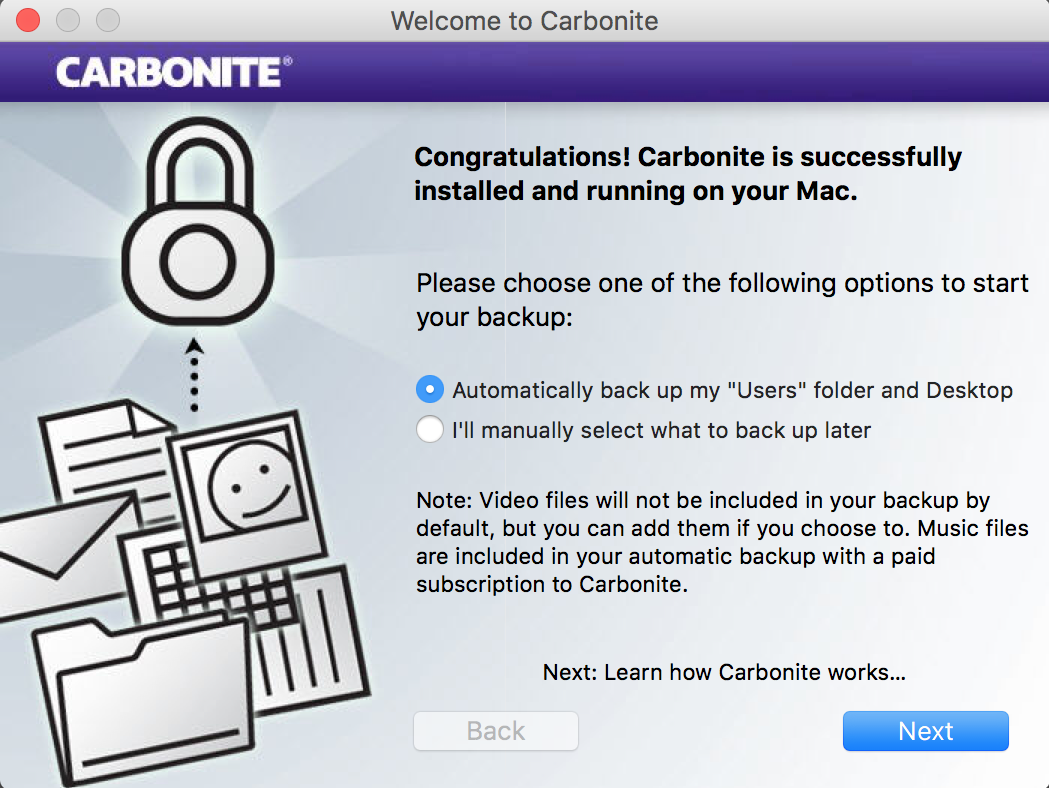Screen dimensions: 1049x788
Task: Click the 'Learn how Carbonite works' text
Action: pos(725,672)
